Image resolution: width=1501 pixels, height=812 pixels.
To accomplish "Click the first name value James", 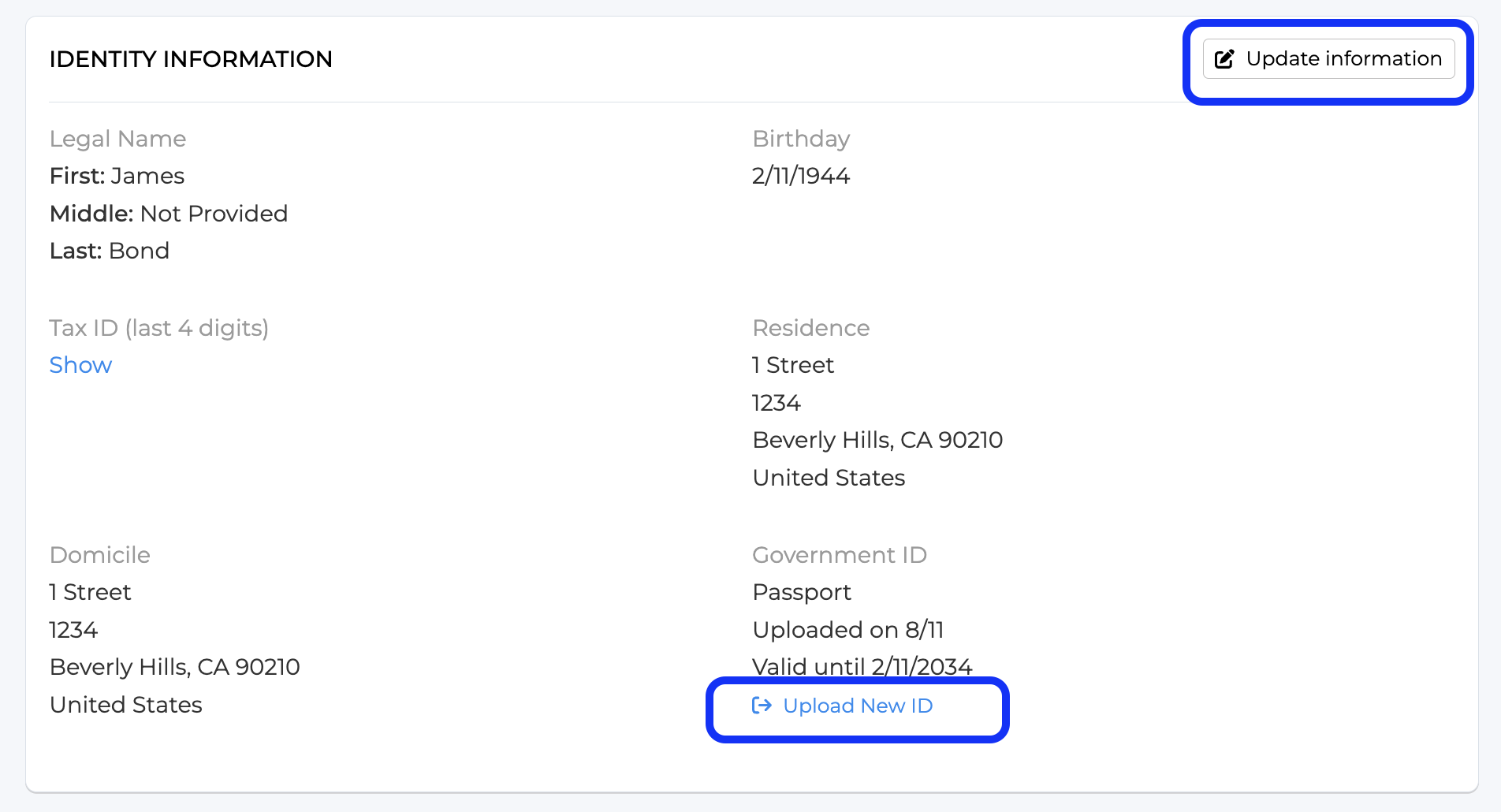I will (x=147, y=176).
